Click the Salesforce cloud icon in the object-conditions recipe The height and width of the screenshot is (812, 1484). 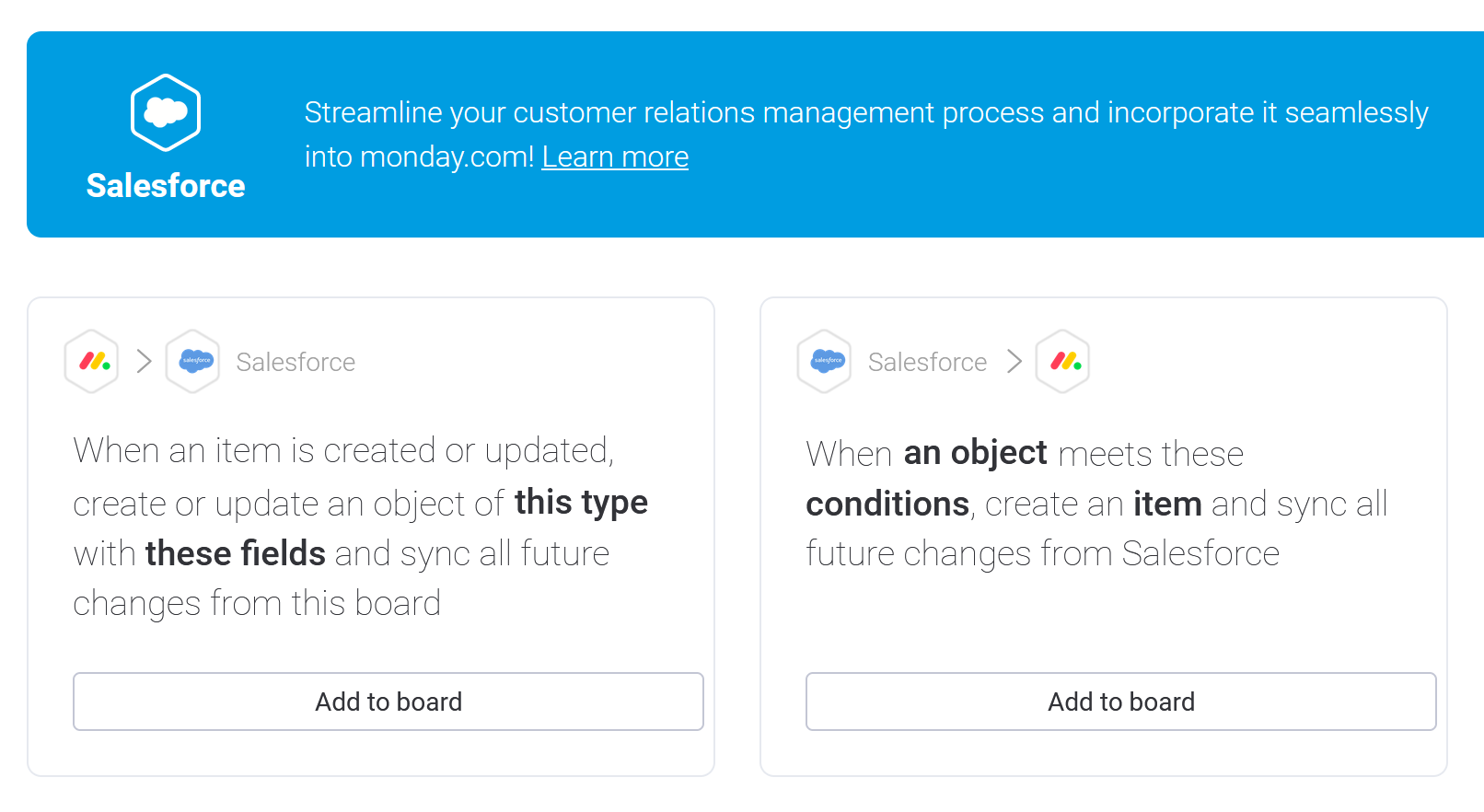tap(825, 362)
